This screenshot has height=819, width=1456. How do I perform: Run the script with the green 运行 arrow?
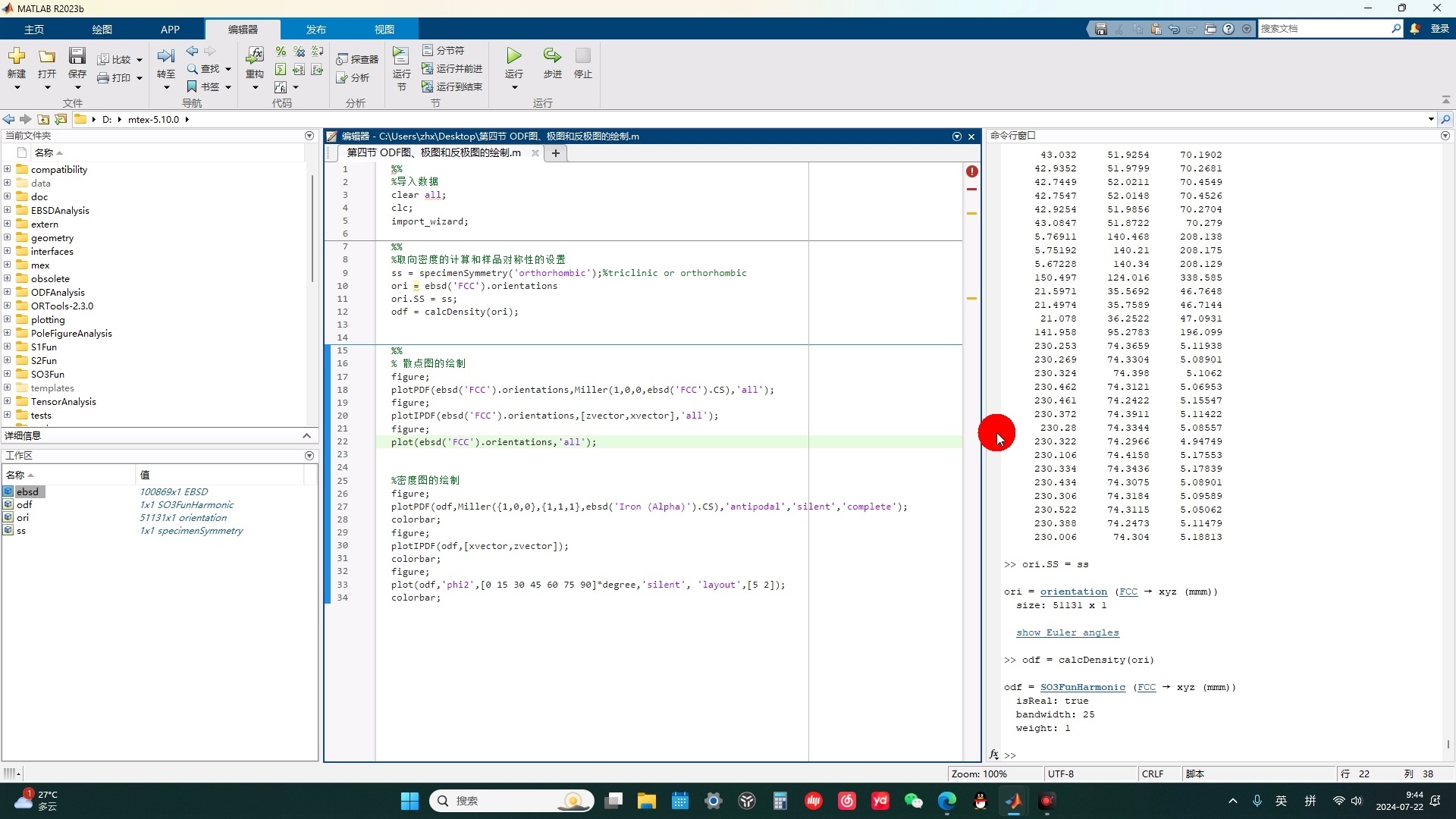(x=514, y=56)
